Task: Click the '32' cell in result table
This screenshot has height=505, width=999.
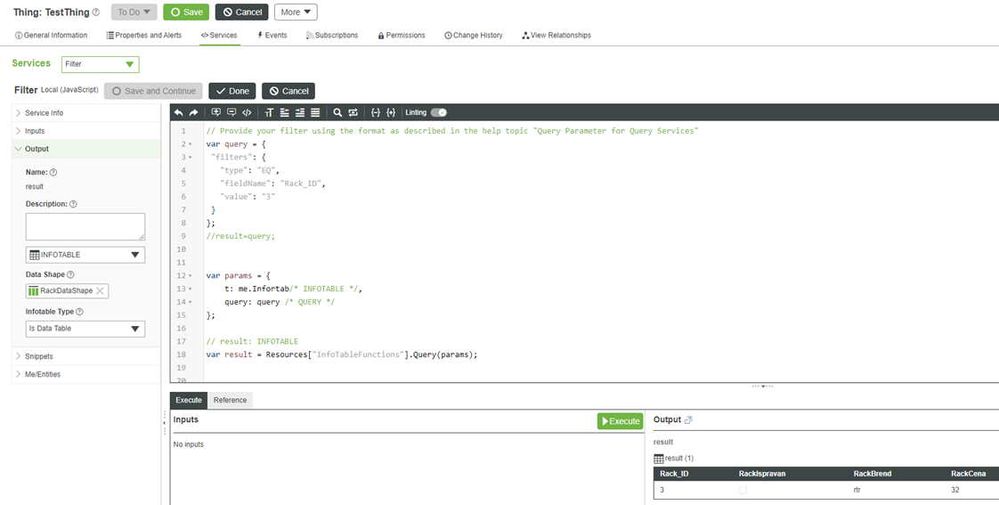Action: [954, 490]
